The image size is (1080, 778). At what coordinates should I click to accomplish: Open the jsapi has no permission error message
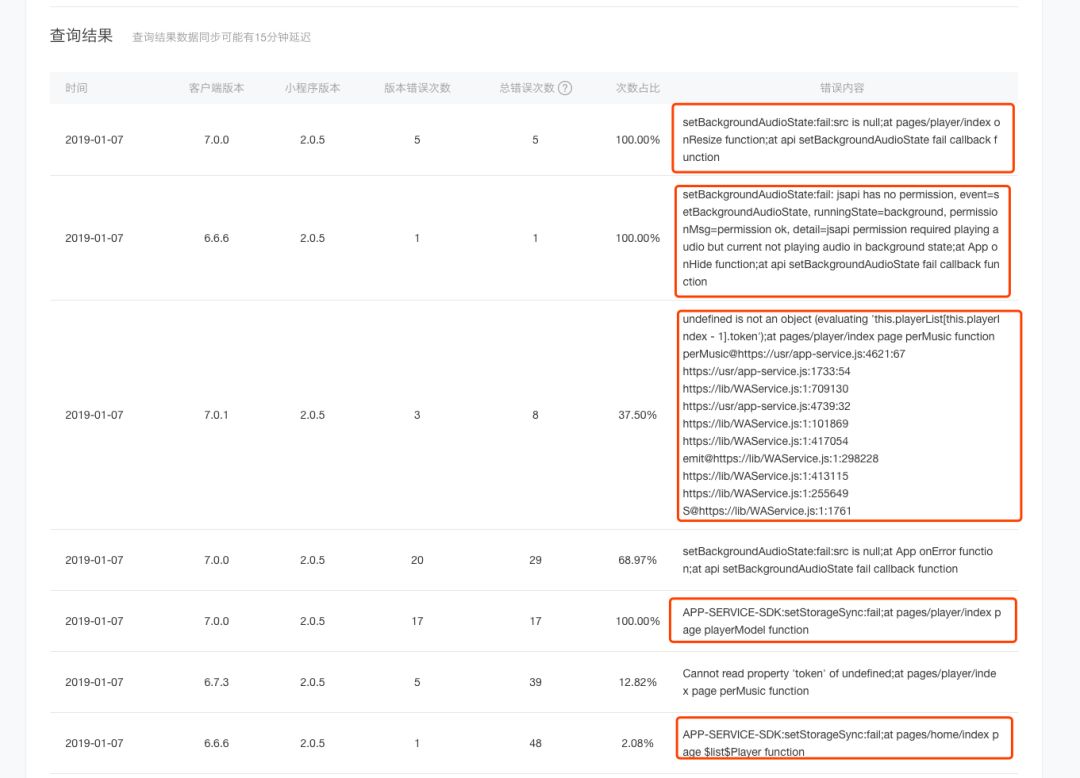(842, 238)
